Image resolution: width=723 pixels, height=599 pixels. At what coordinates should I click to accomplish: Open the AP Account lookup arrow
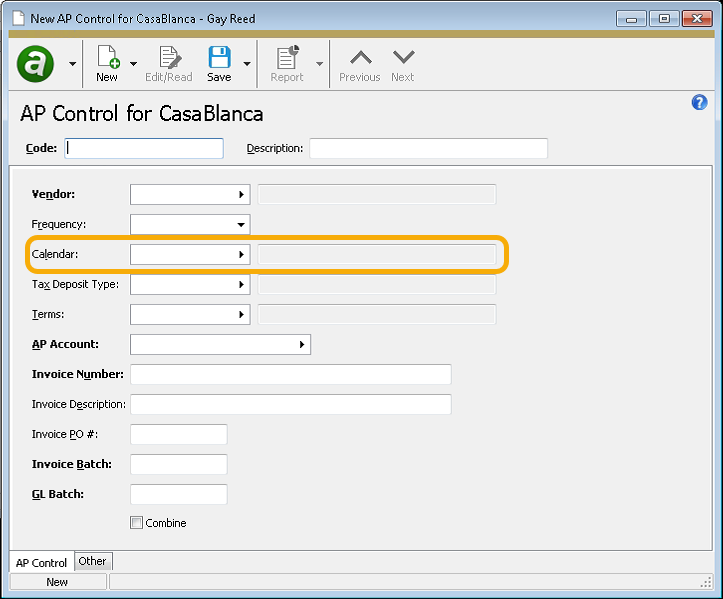[x=302, y=345]
